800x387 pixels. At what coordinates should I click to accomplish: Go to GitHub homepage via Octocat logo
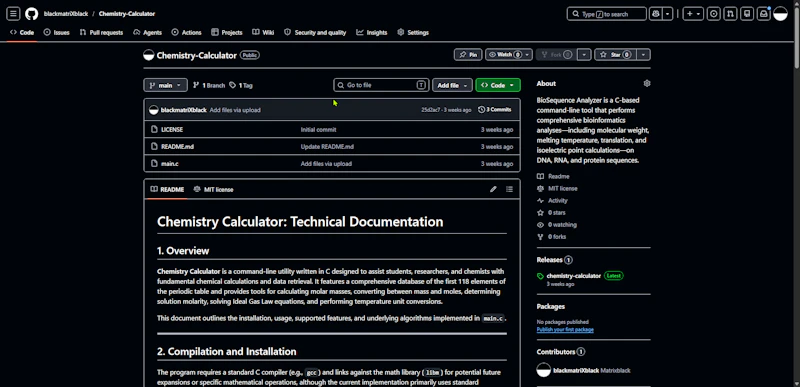32,14
